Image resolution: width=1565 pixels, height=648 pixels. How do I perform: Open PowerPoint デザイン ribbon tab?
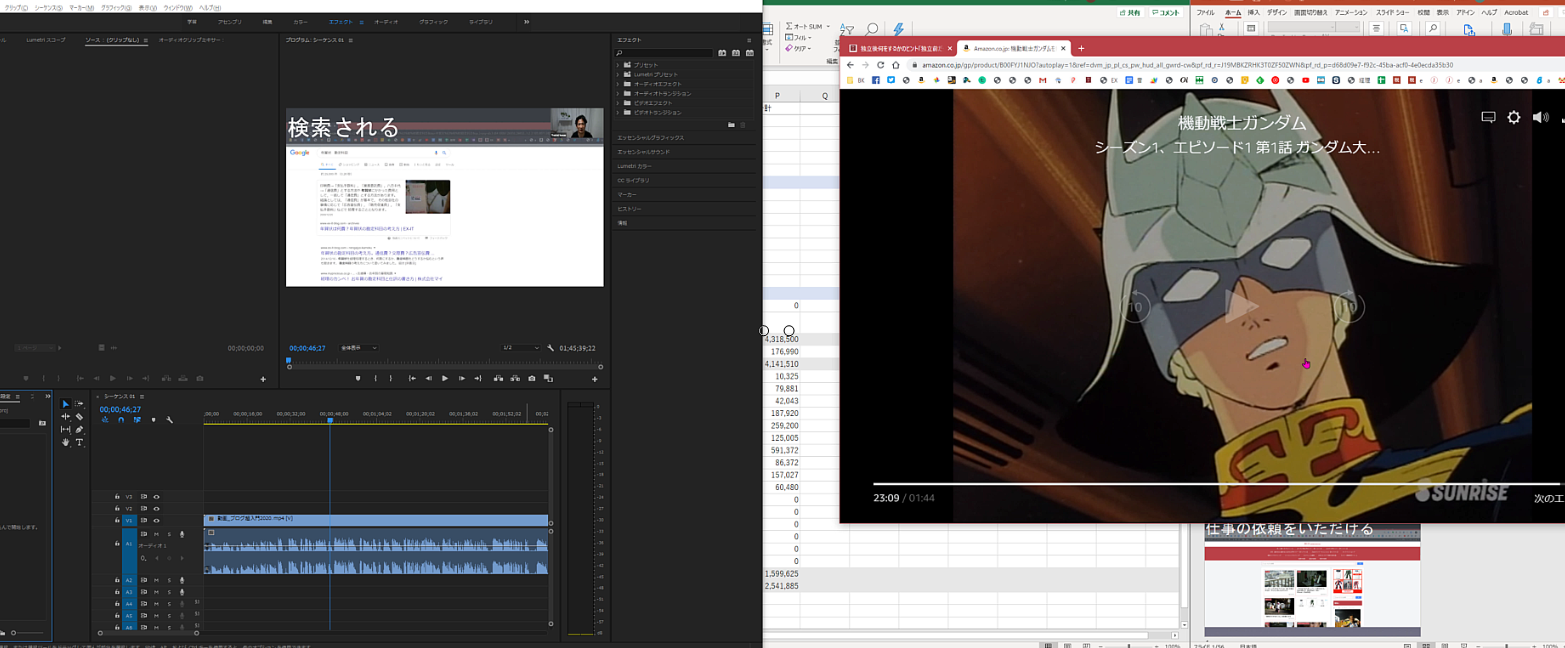coord(1277,13)
